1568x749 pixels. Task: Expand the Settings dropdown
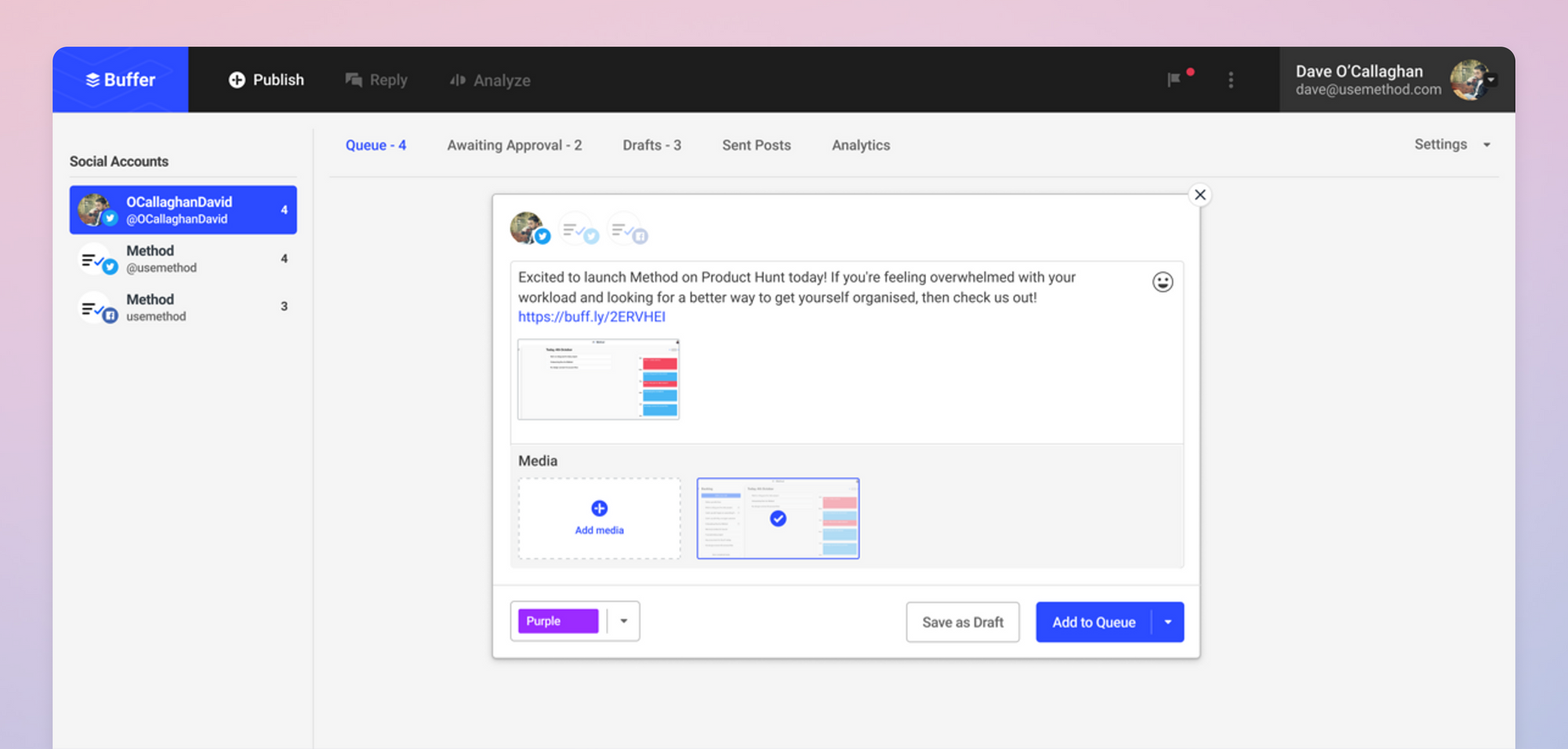1452,144
